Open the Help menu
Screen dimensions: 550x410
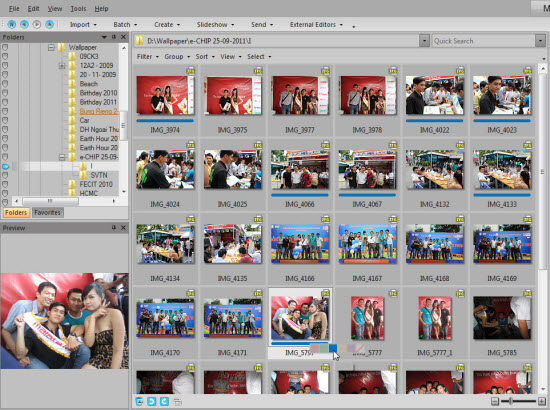coord(101,8)
